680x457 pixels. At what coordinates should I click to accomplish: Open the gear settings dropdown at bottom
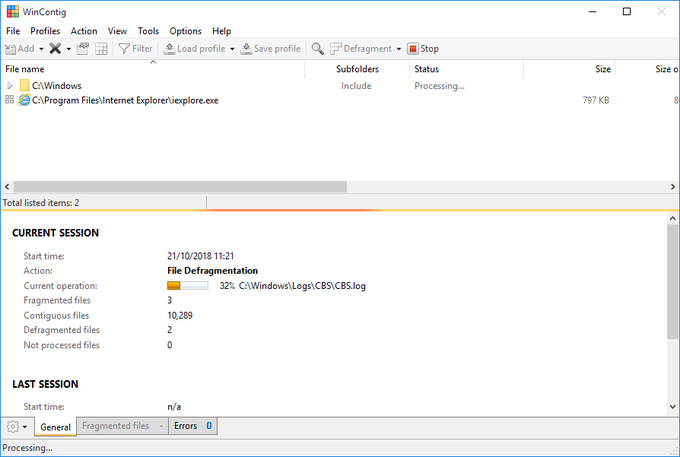click(17, 427)
